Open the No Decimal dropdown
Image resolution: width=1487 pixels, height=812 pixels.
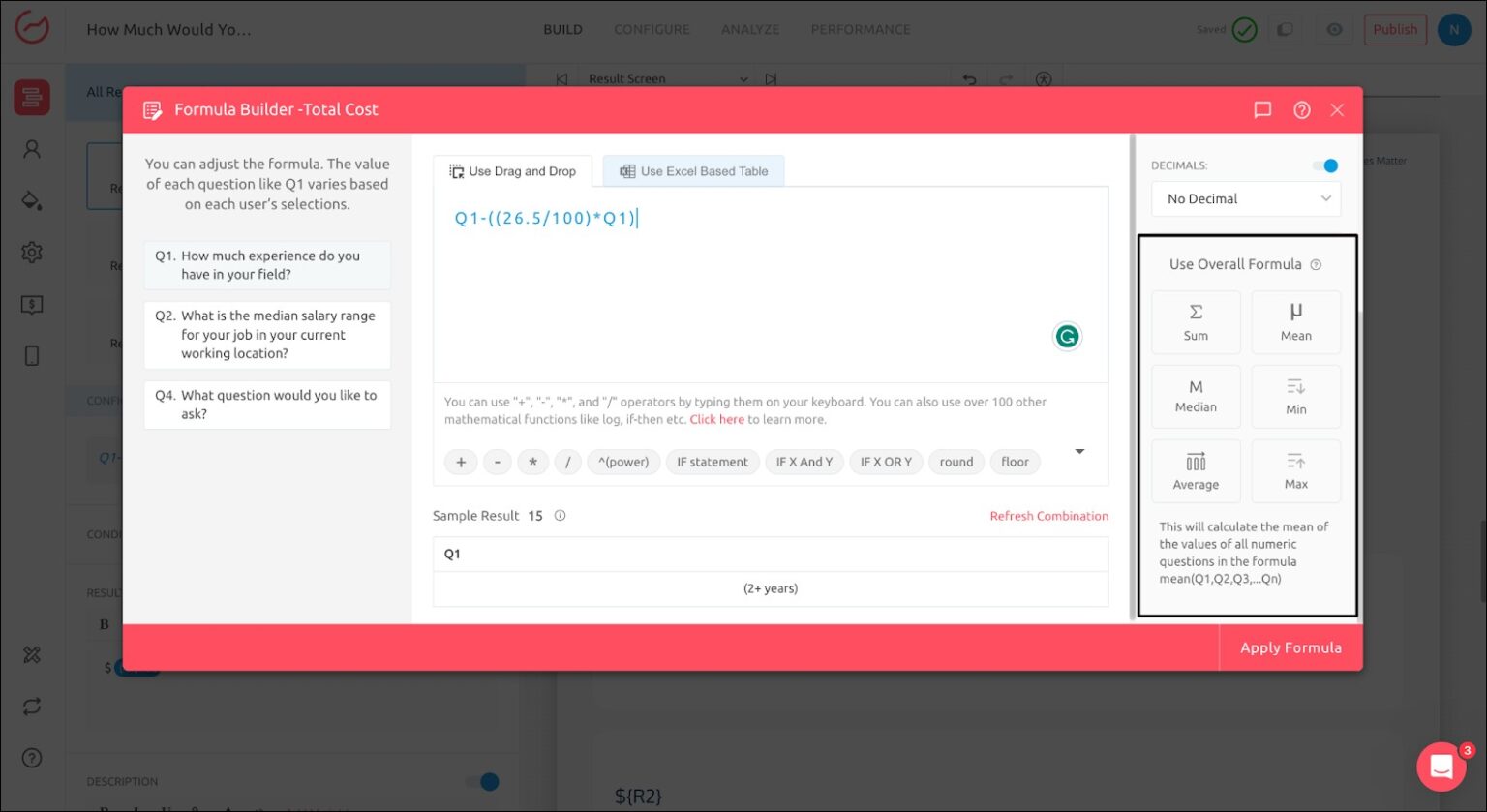pos(1246,198)
